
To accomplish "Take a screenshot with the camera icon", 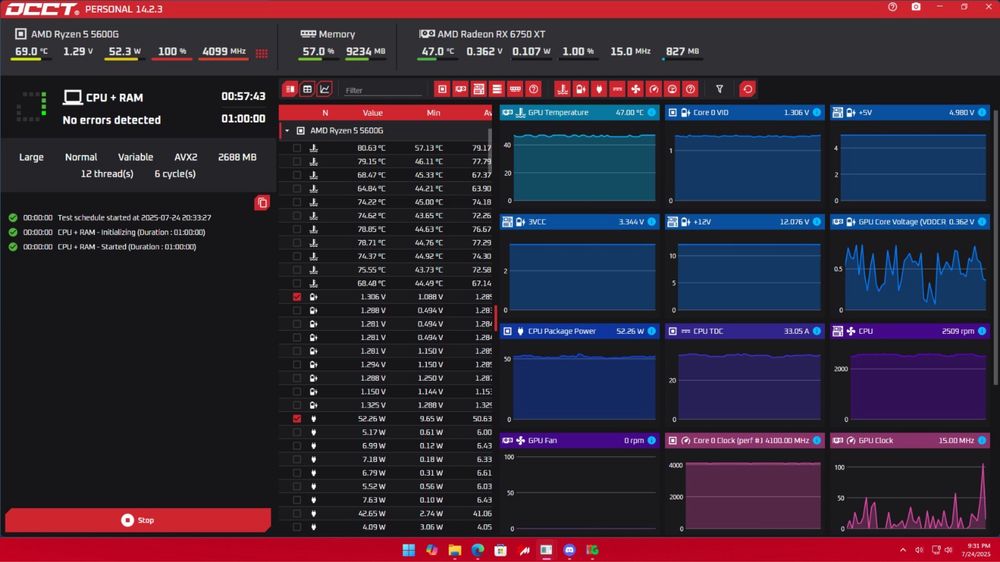I will 916,7.
